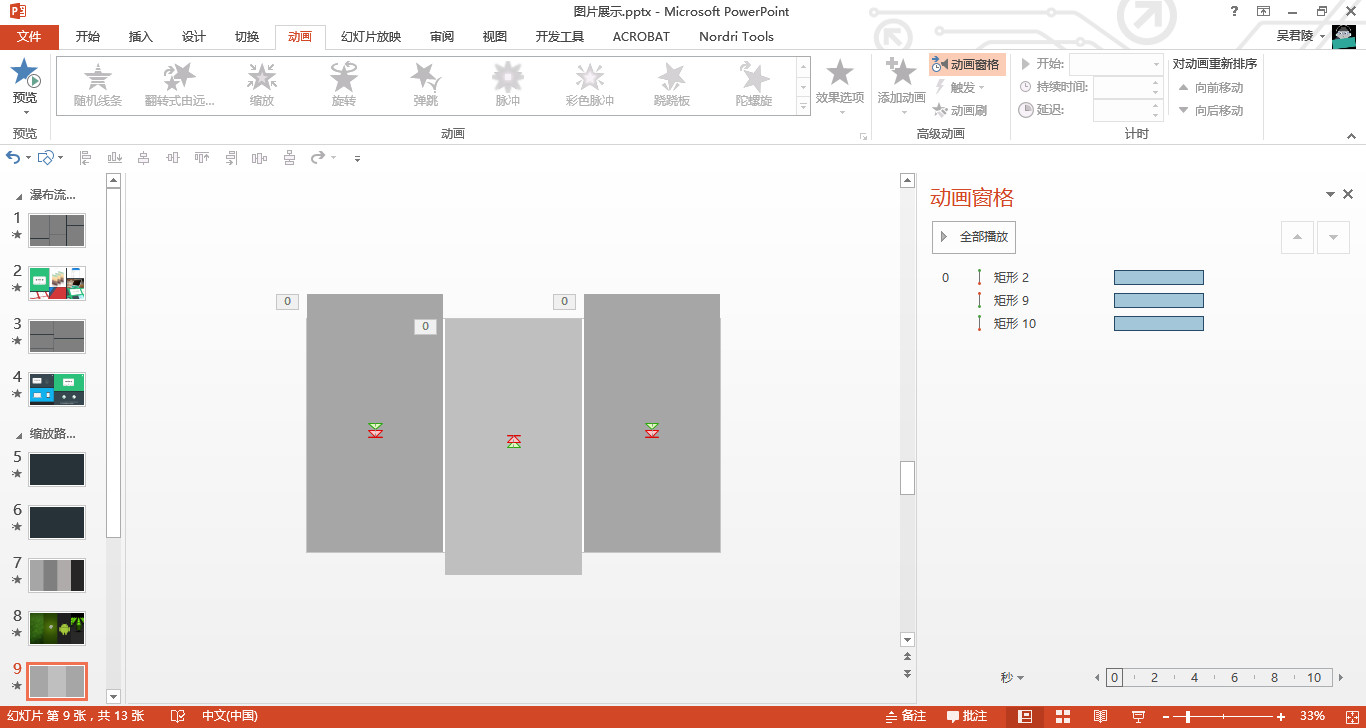The image size is (1366, 728).
Task: Toggle the 动画窗格 animation pane button
Action: [966, 65]
